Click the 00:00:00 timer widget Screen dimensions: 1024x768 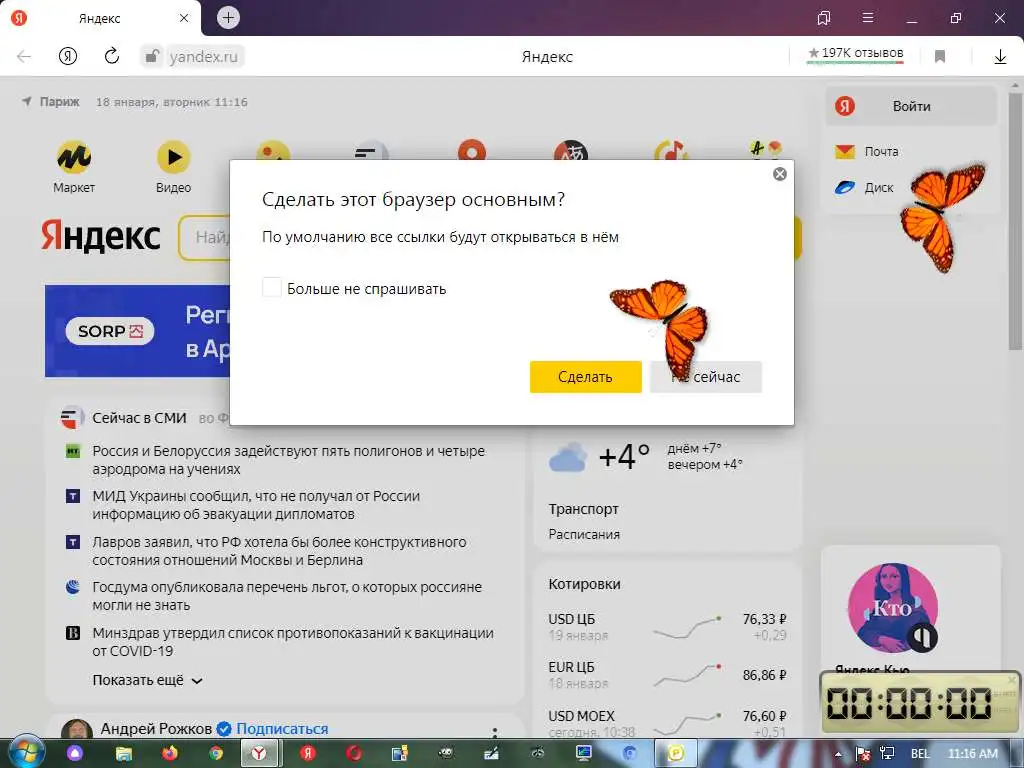click(919, 703)
